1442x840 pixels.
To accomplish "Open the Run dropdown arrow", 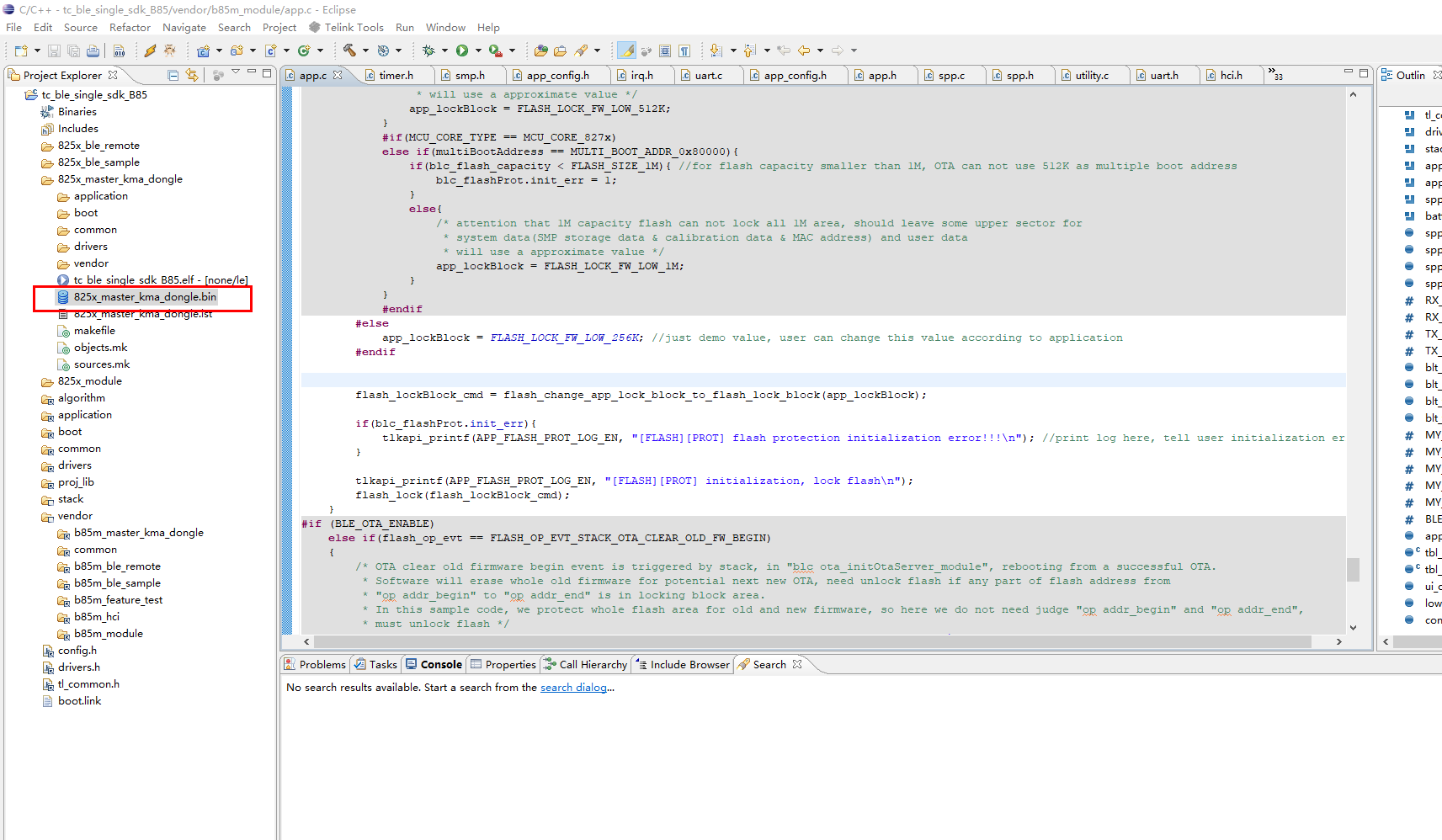I will point(478,51).
